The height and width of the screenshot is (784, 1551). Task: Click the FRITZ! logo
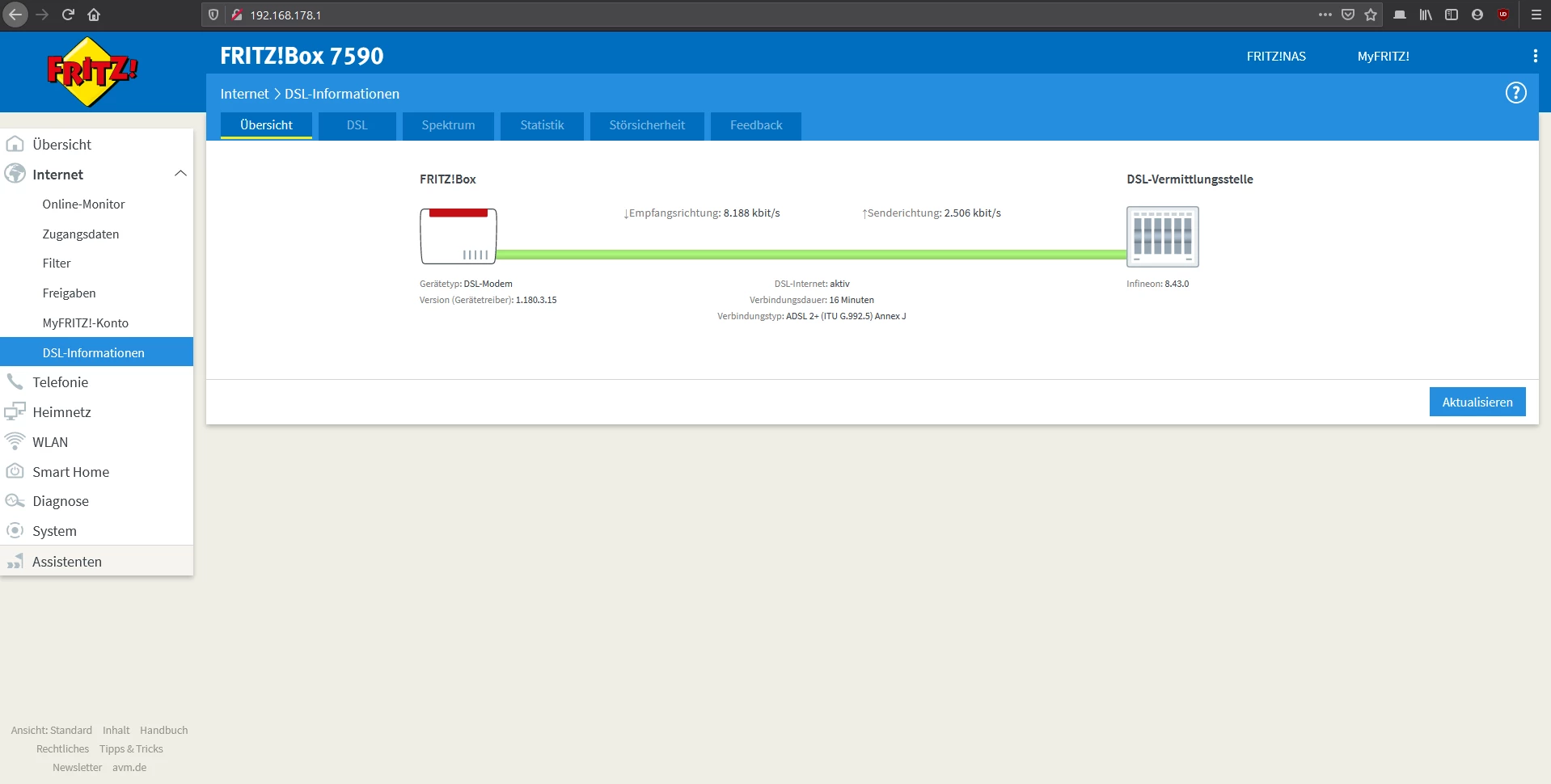(92, 72)
